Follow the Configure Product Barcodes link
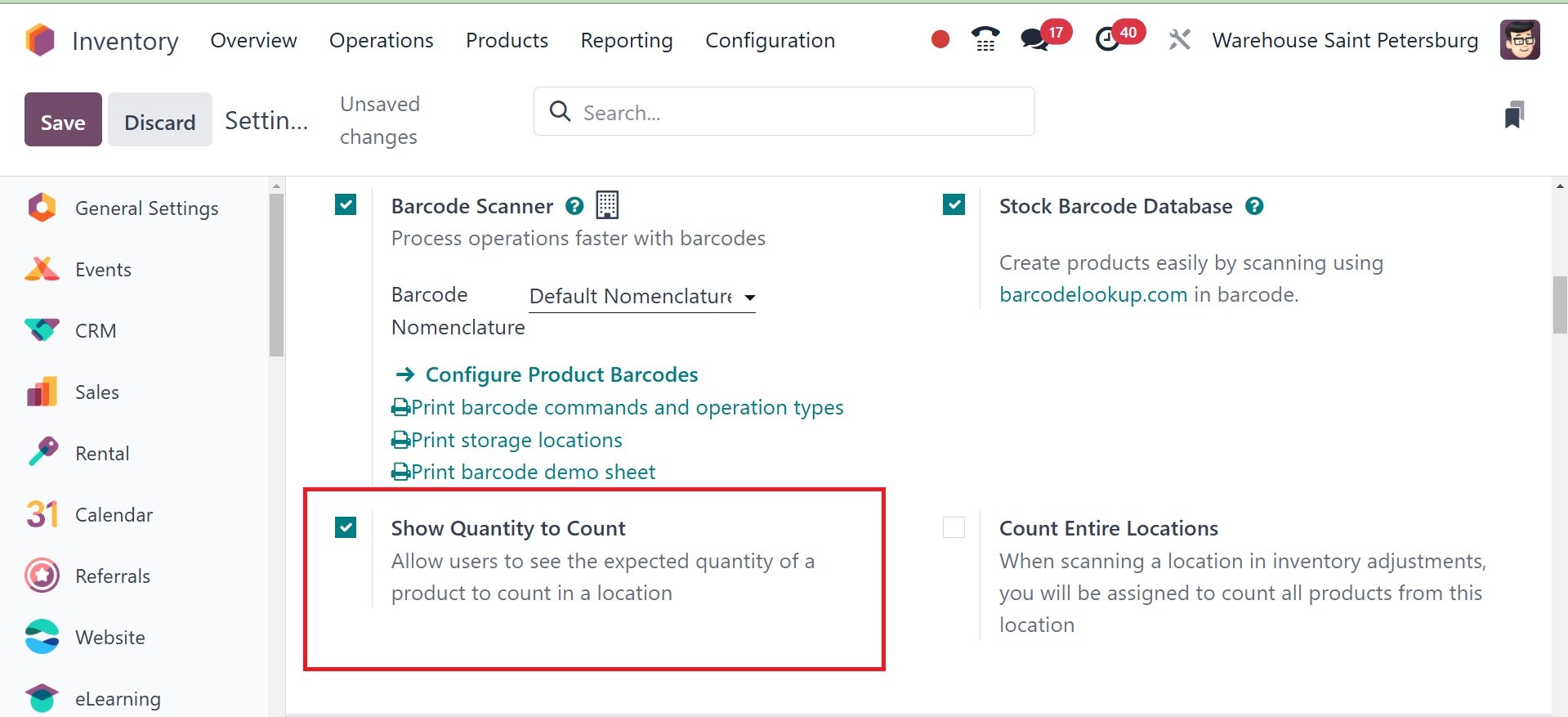 (x=561, y=374)
